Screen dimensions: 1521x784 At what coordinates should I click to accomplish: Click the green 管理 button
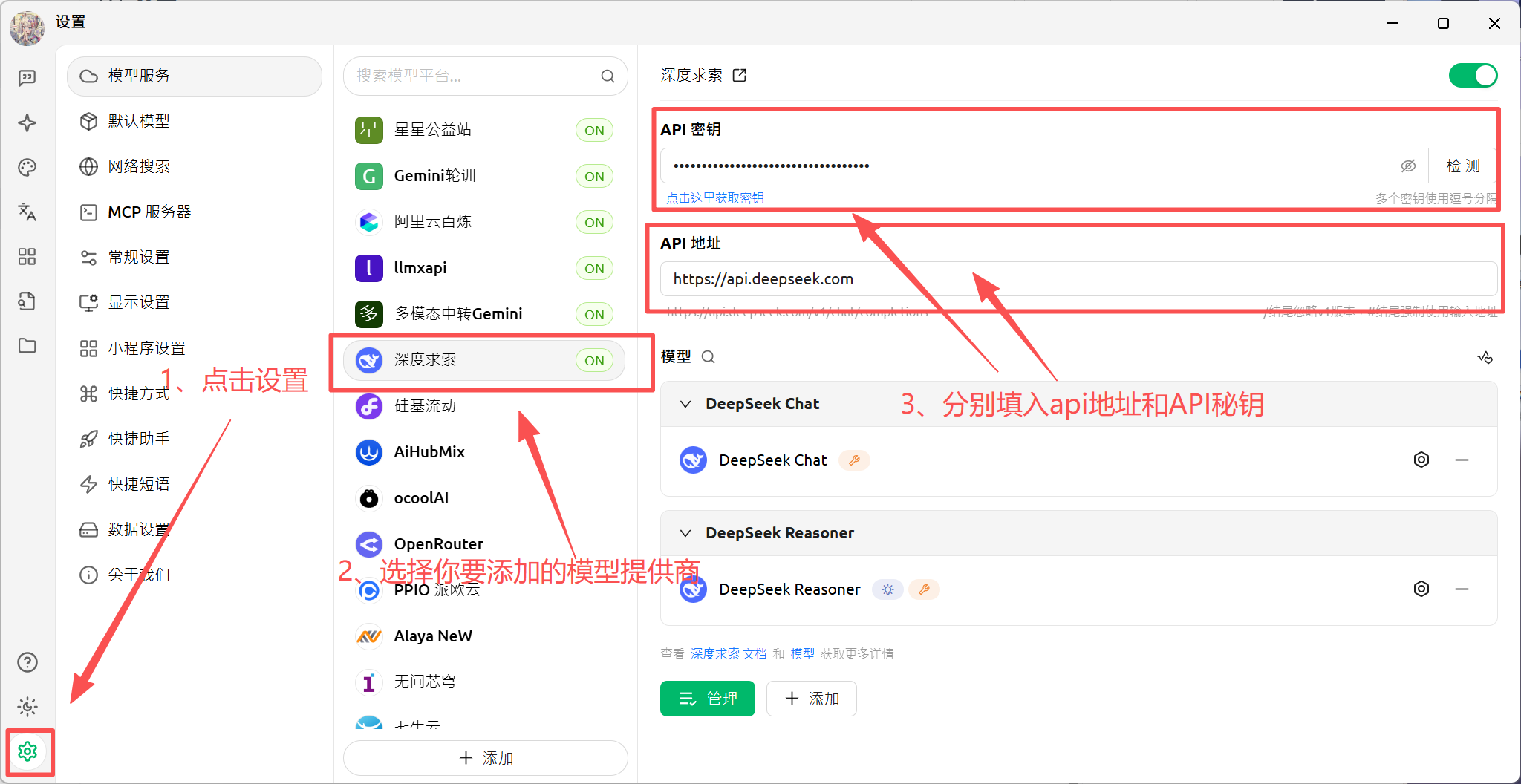pos(707,699)
